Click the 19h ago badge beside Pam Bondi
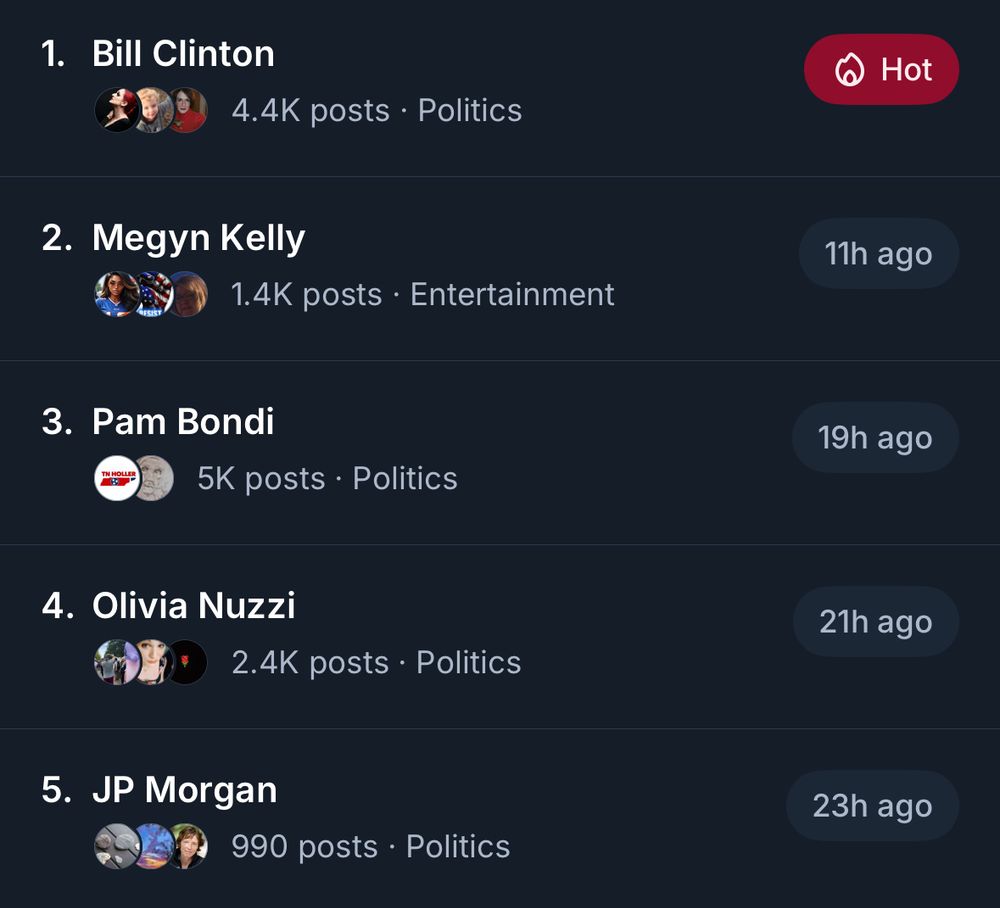Viewport: 1000px width, 908px height. coord(875,438)
